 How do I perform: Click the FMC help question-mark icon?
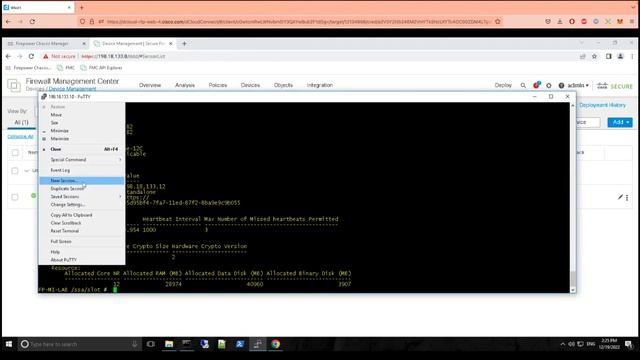coord(561,86)
